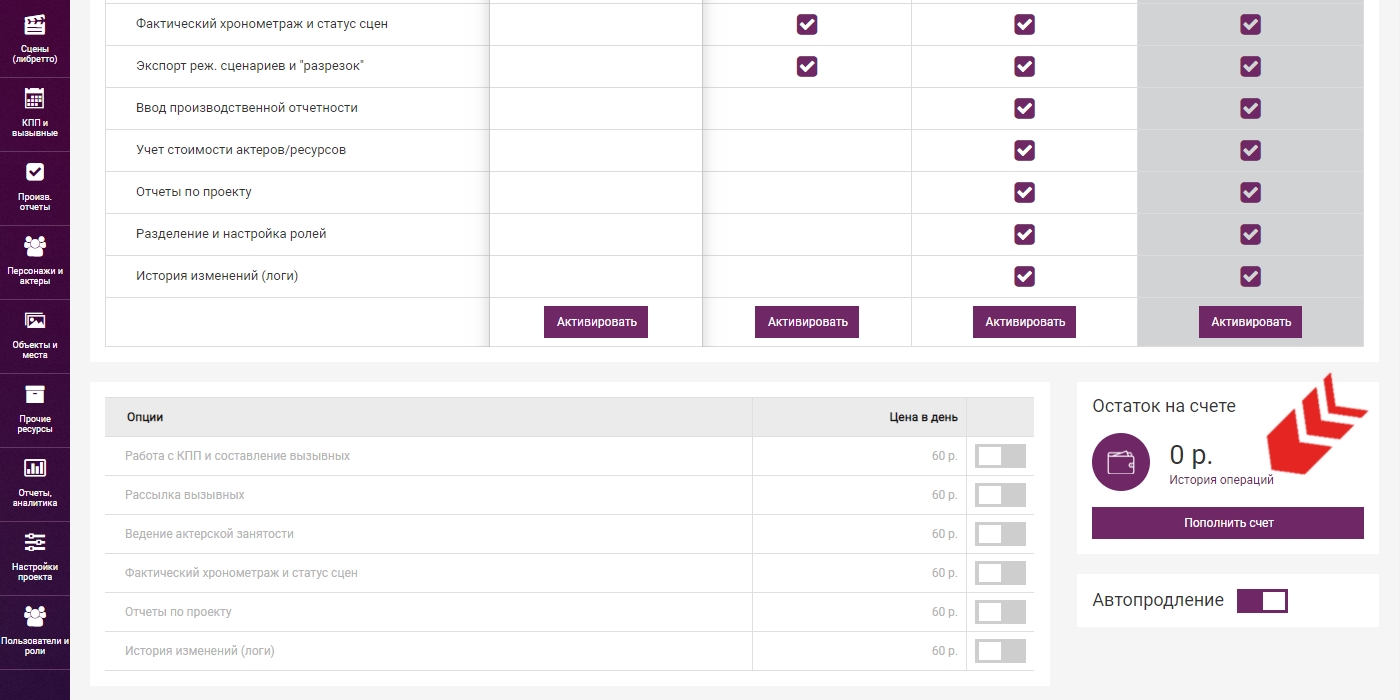
Task: Toggle white-column checkbox for Ввод производственной отчетности
Action: click(x=1024, y=108)
